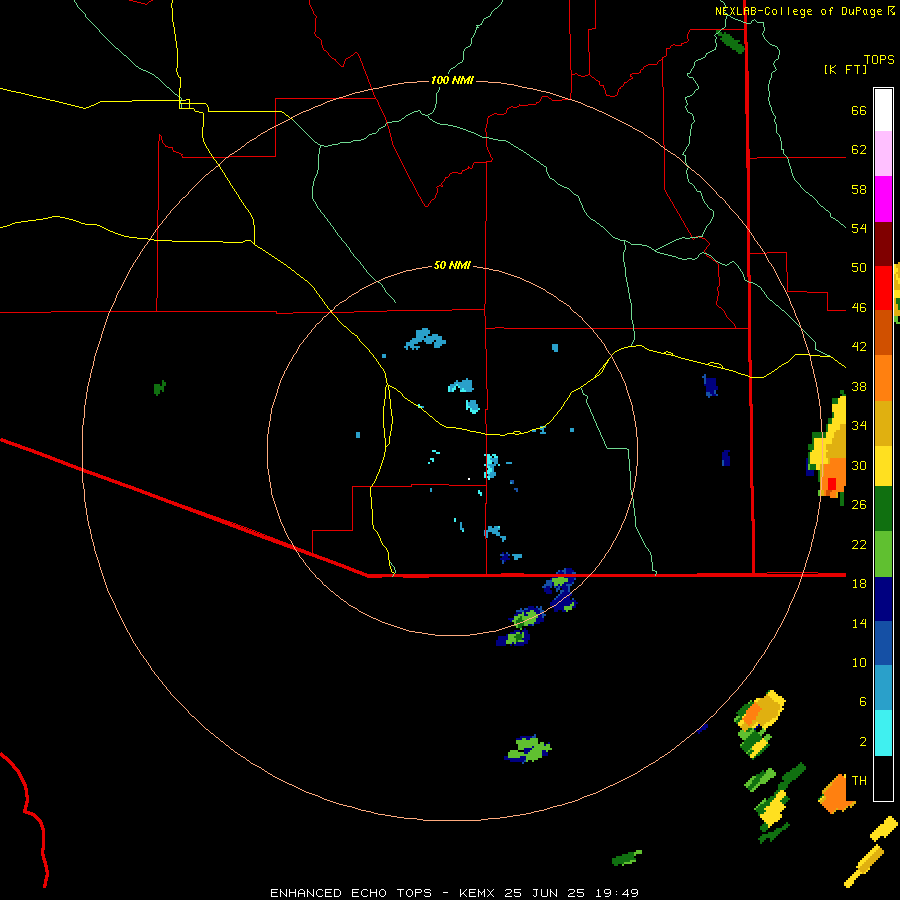Click the "10" legend value
Image resolution: width=900 pixels, height=900 pixels.
click(x=859, y=662)
